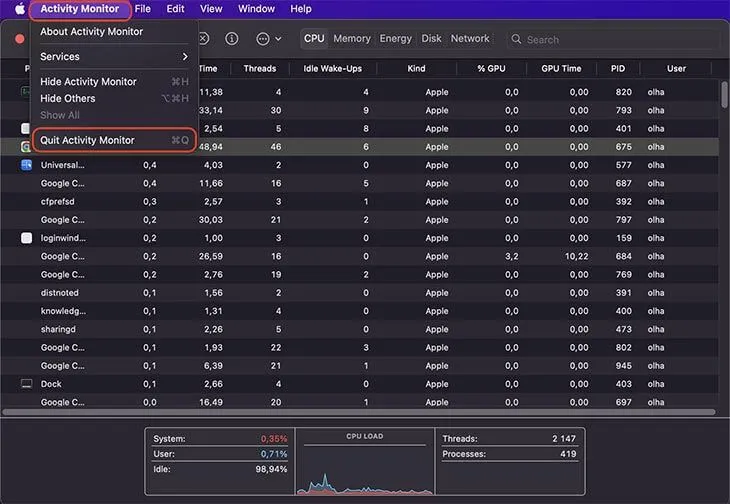Open the Apple menu
This screenshot has width=730, height=504.
(20, 8)
